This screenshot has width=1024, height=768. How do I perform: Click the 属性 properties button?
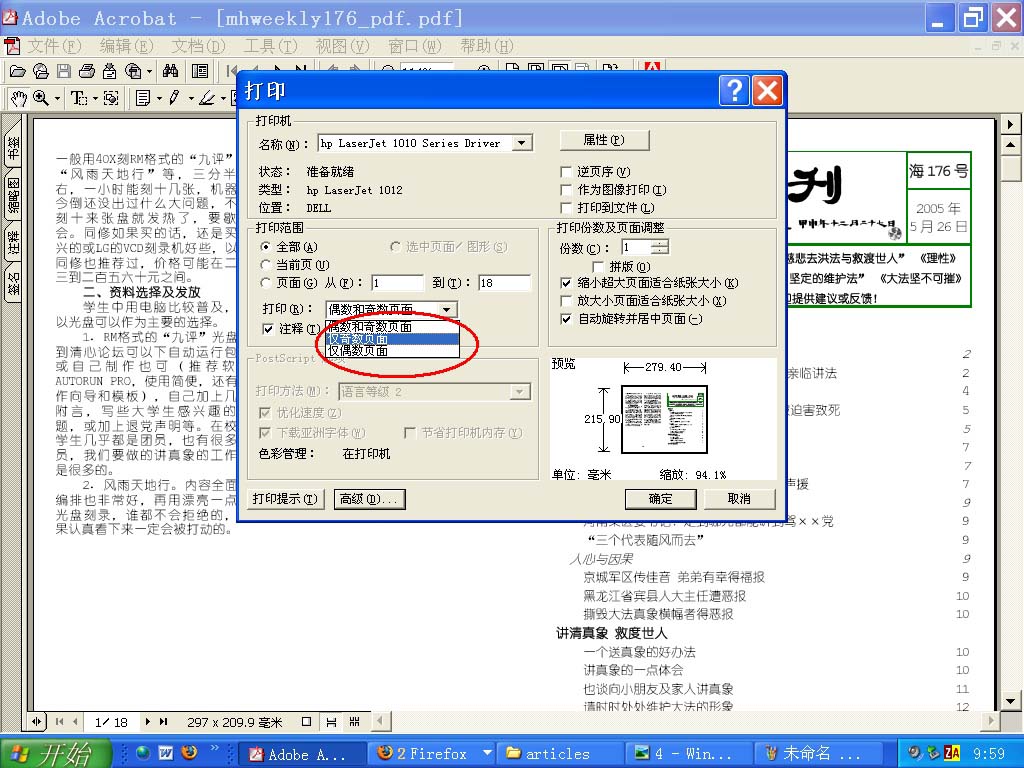point(603,140)
